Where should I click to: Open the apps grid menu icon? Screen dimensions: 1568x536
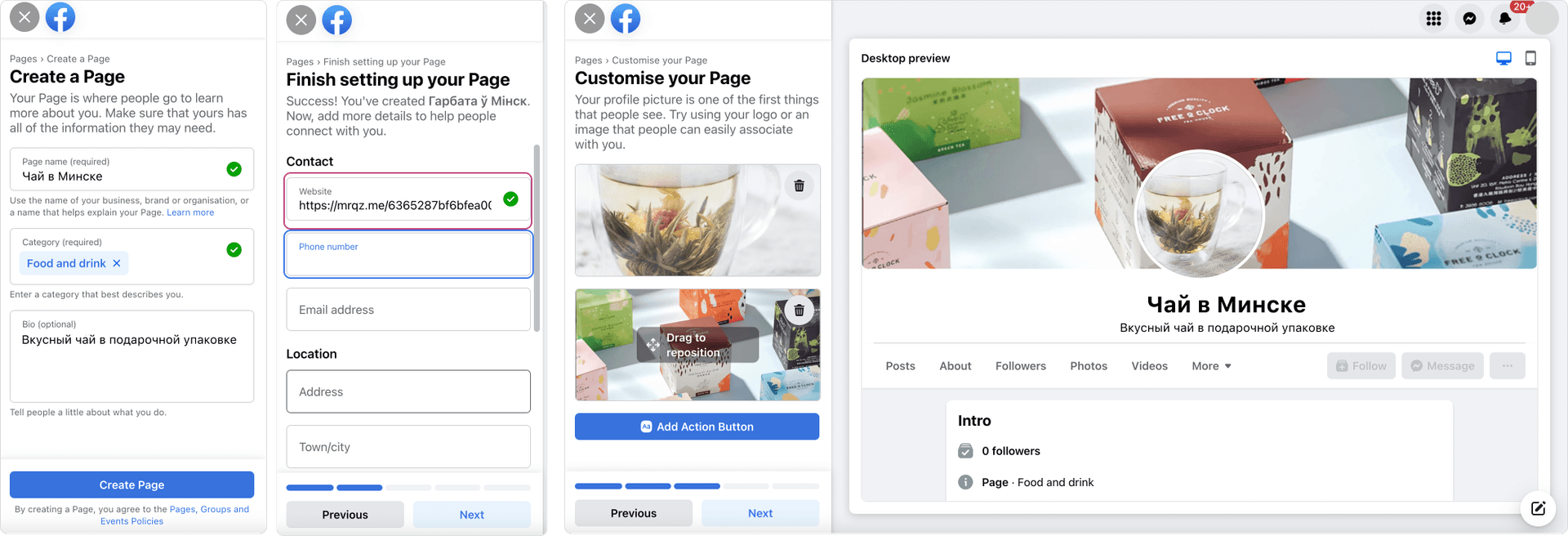[x=1433, y=18]
